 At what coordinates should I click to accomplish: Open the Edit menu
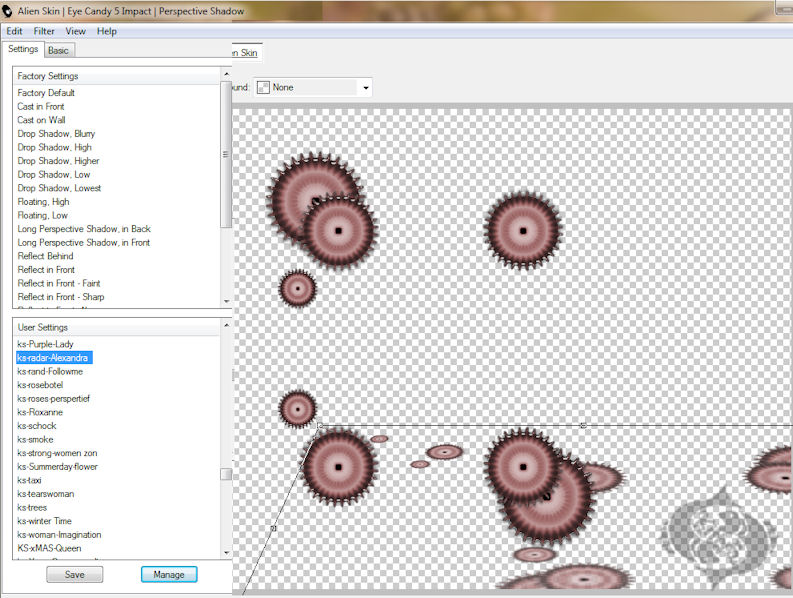click(14, 31)
